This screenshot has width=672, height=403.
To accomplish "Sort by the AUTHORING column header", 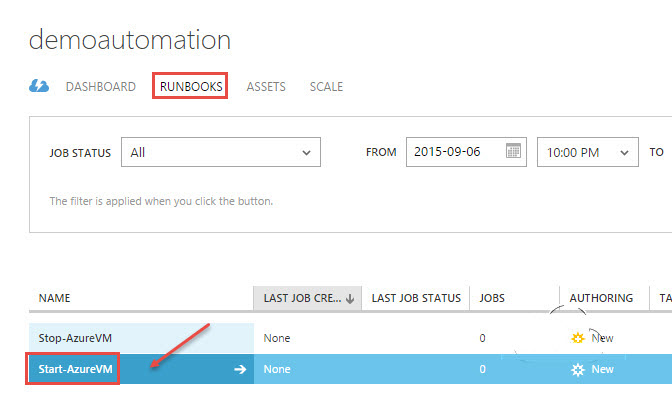I will pyautogui.click(x=601, y=298).
